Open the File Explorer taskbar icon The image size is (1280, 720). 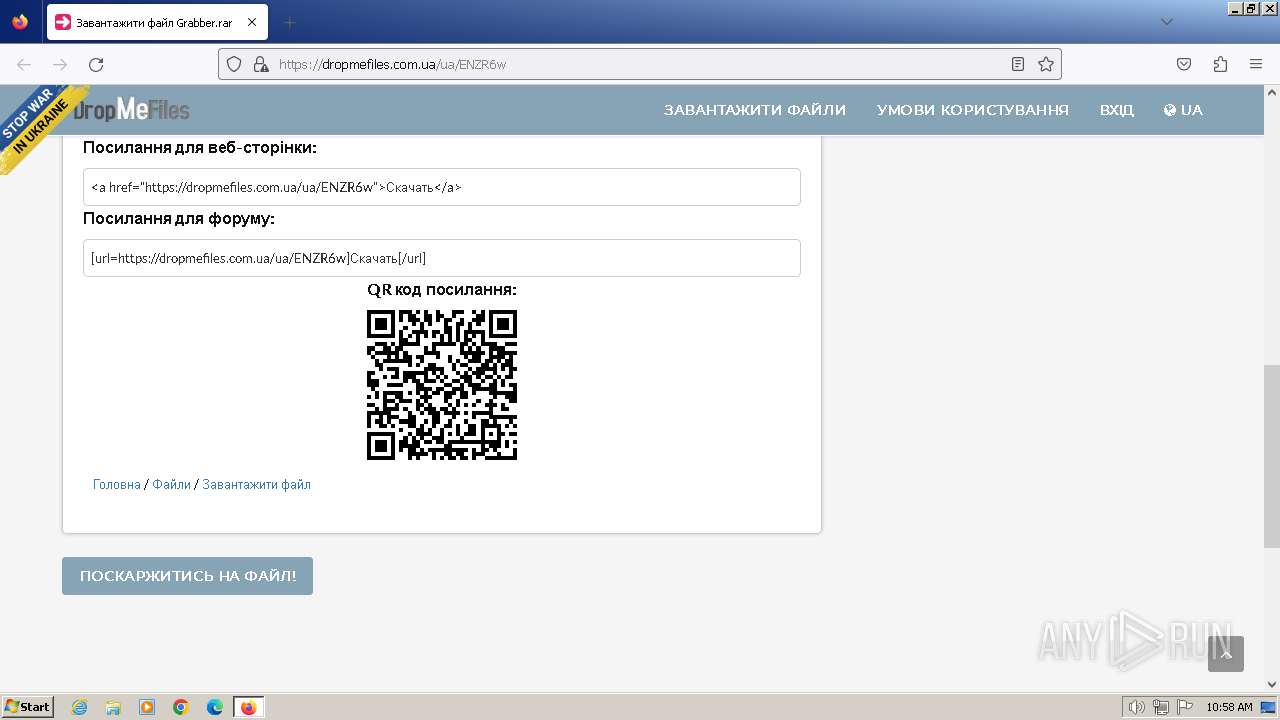[113, 707]
